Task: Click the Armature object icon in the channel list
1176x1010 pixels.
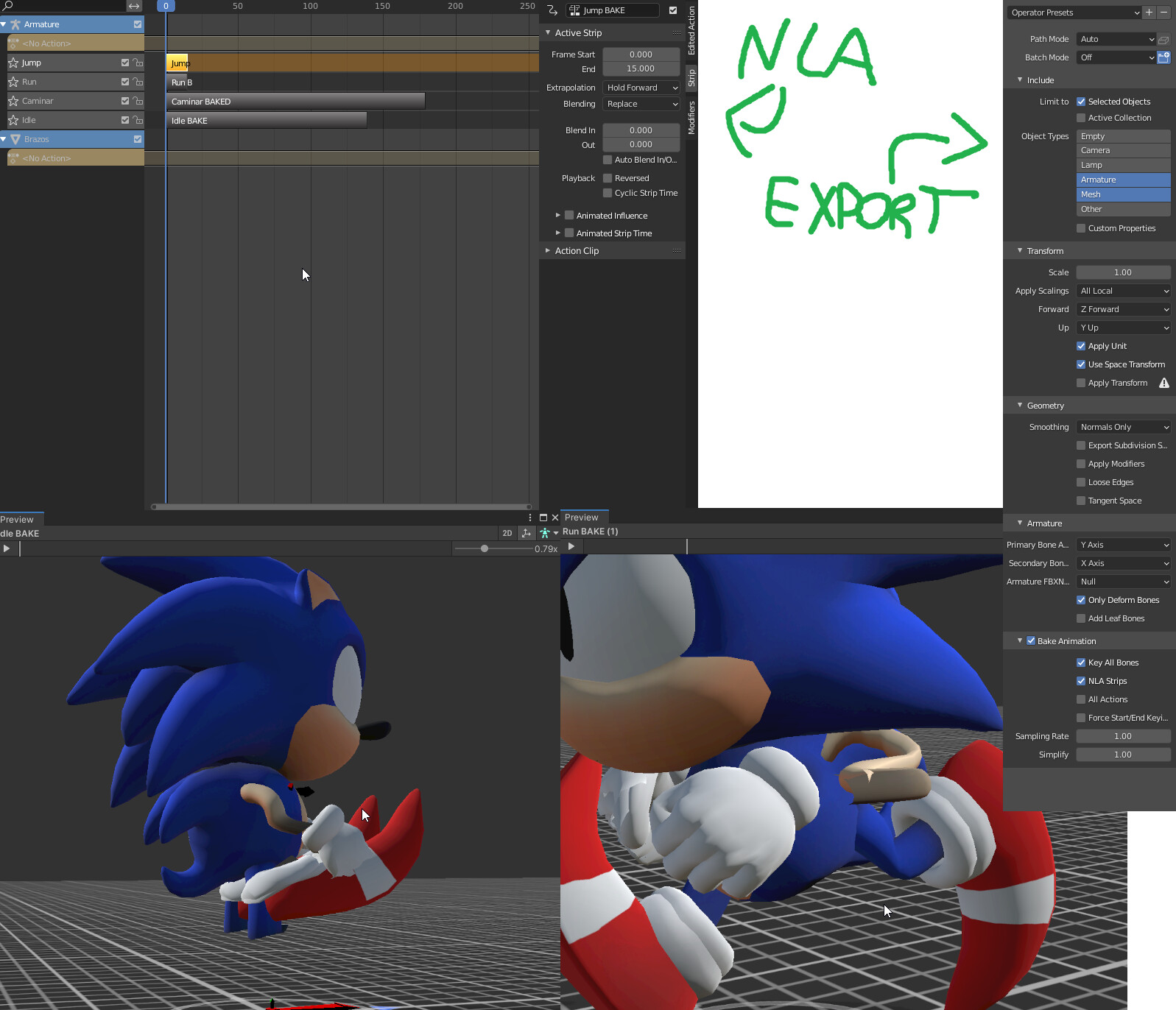Action: pos(15,24)
